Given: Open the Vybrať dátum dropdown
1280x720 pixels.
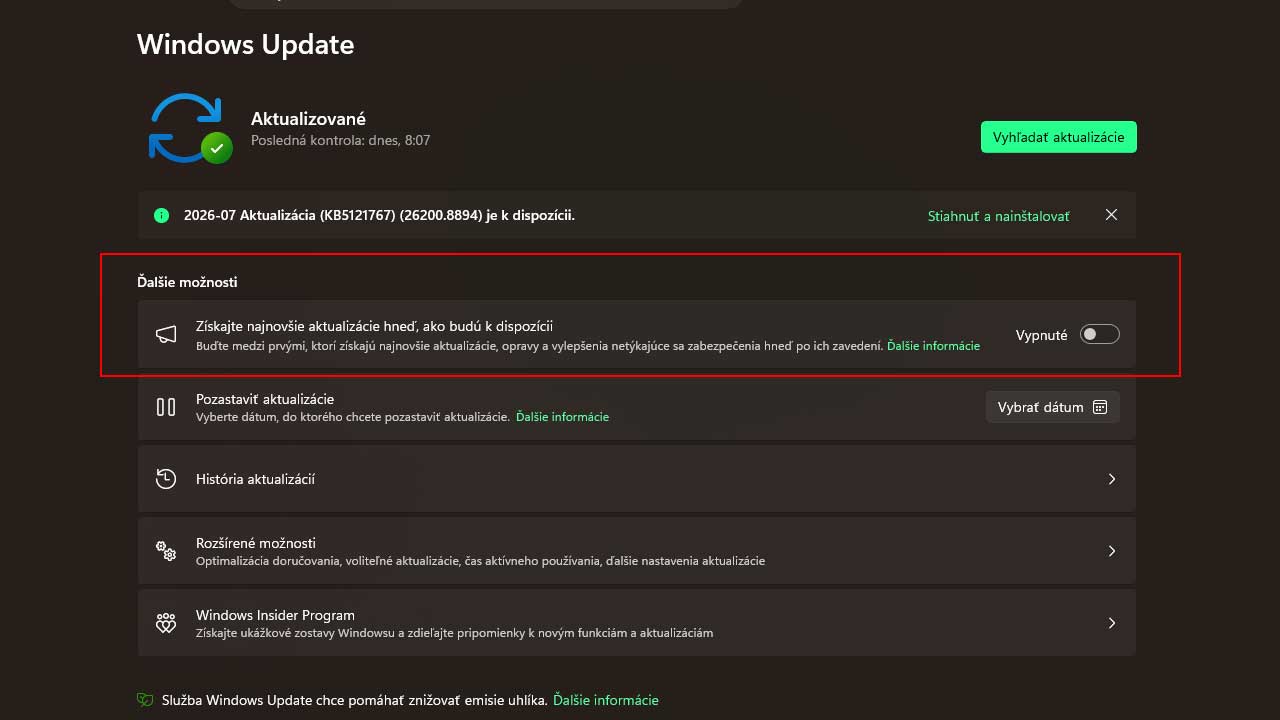Looking at the screenshot, I should coord(1052,407).
